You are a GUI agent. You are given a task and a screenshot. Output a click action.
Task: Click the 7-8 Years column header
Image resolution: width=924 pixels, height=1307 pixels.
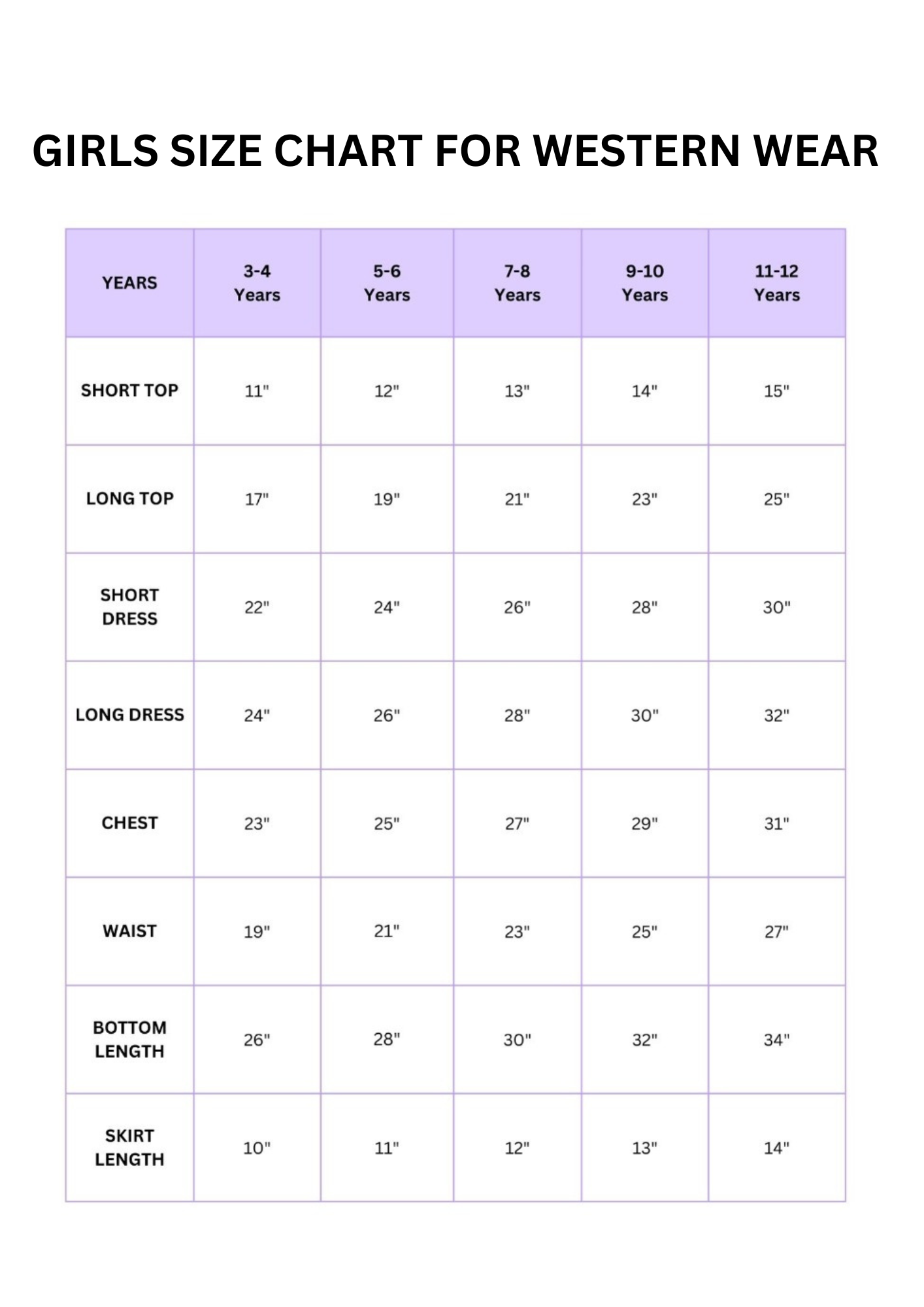517,283
